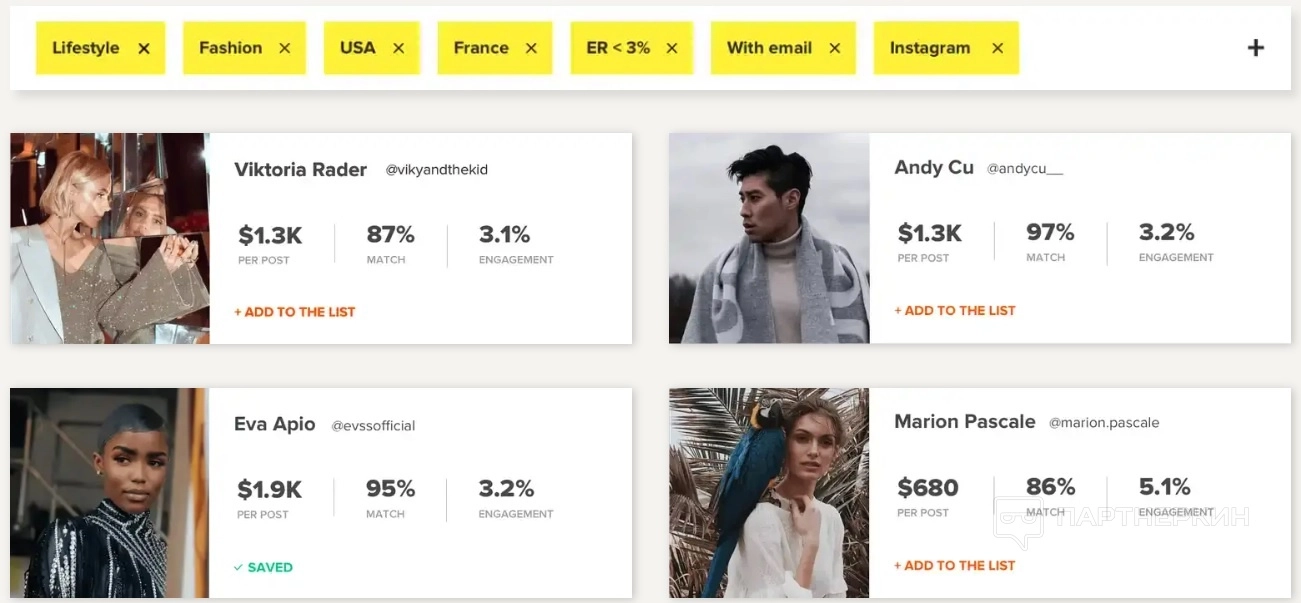1301x603 pixels.
Task: Add Marion Pascale to the list
Action: point(955,566)
